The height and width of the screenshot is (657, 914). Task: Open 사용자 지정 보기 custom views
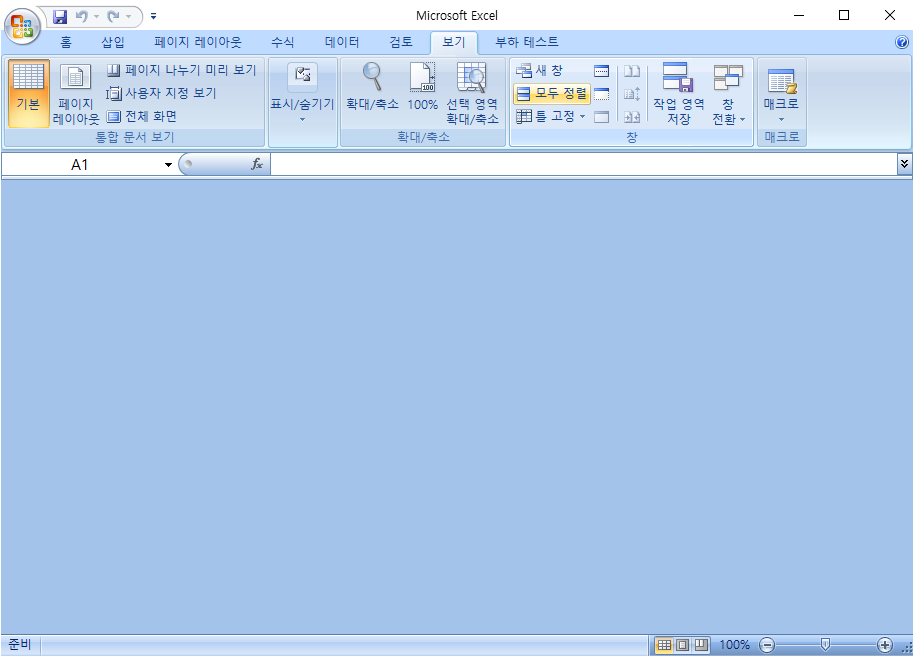[x=161, y=93]
